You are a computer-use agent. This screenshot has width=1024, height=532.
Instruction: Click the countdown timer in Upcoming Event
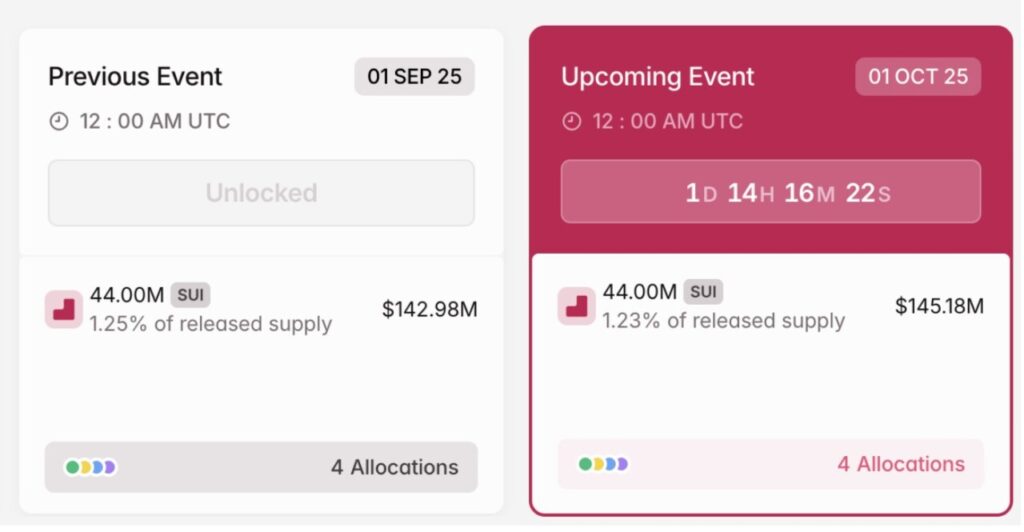770,192
